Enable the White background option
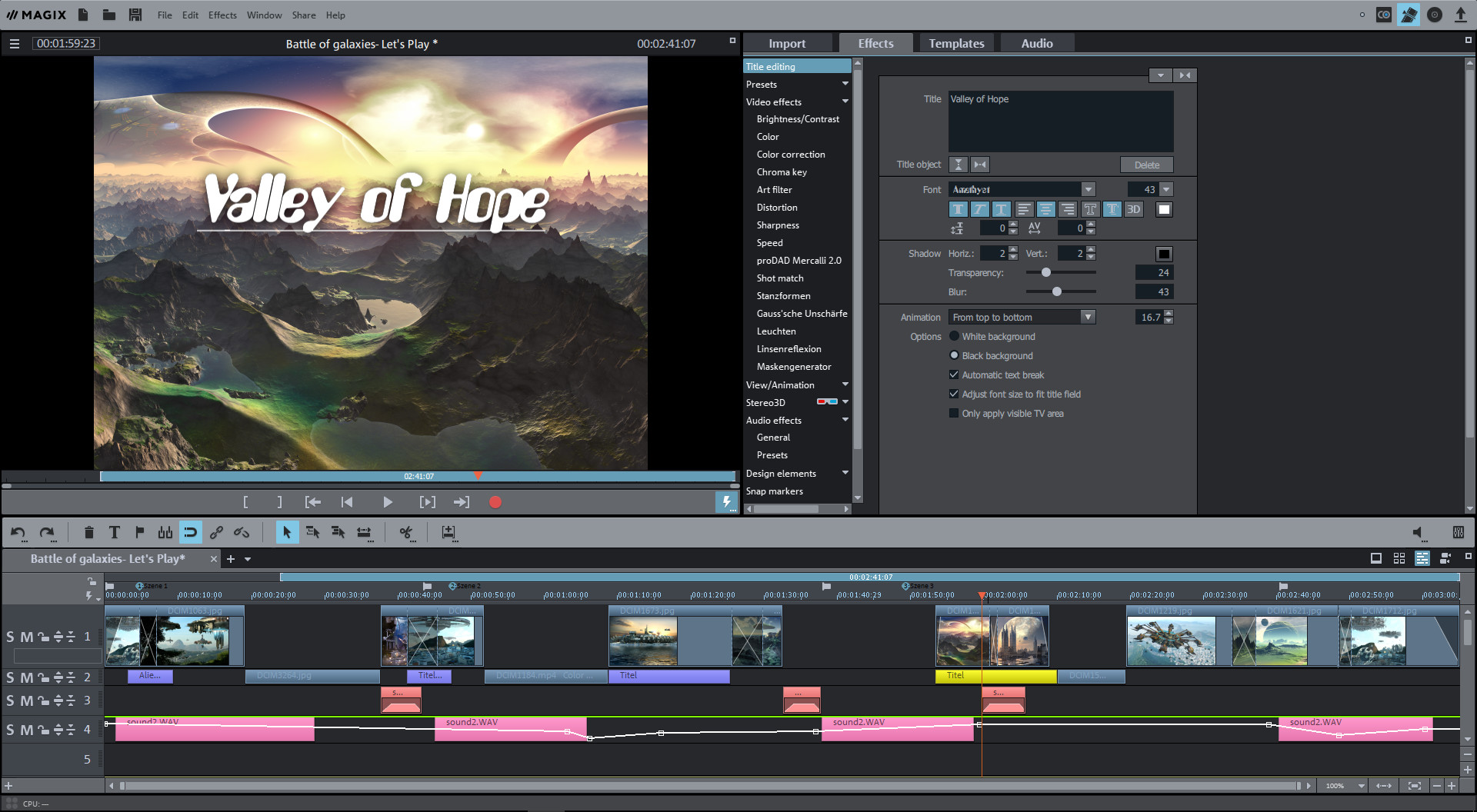The height and width of the screenshot is (812, 1477). pyautogui.click(x=954, y=336)
